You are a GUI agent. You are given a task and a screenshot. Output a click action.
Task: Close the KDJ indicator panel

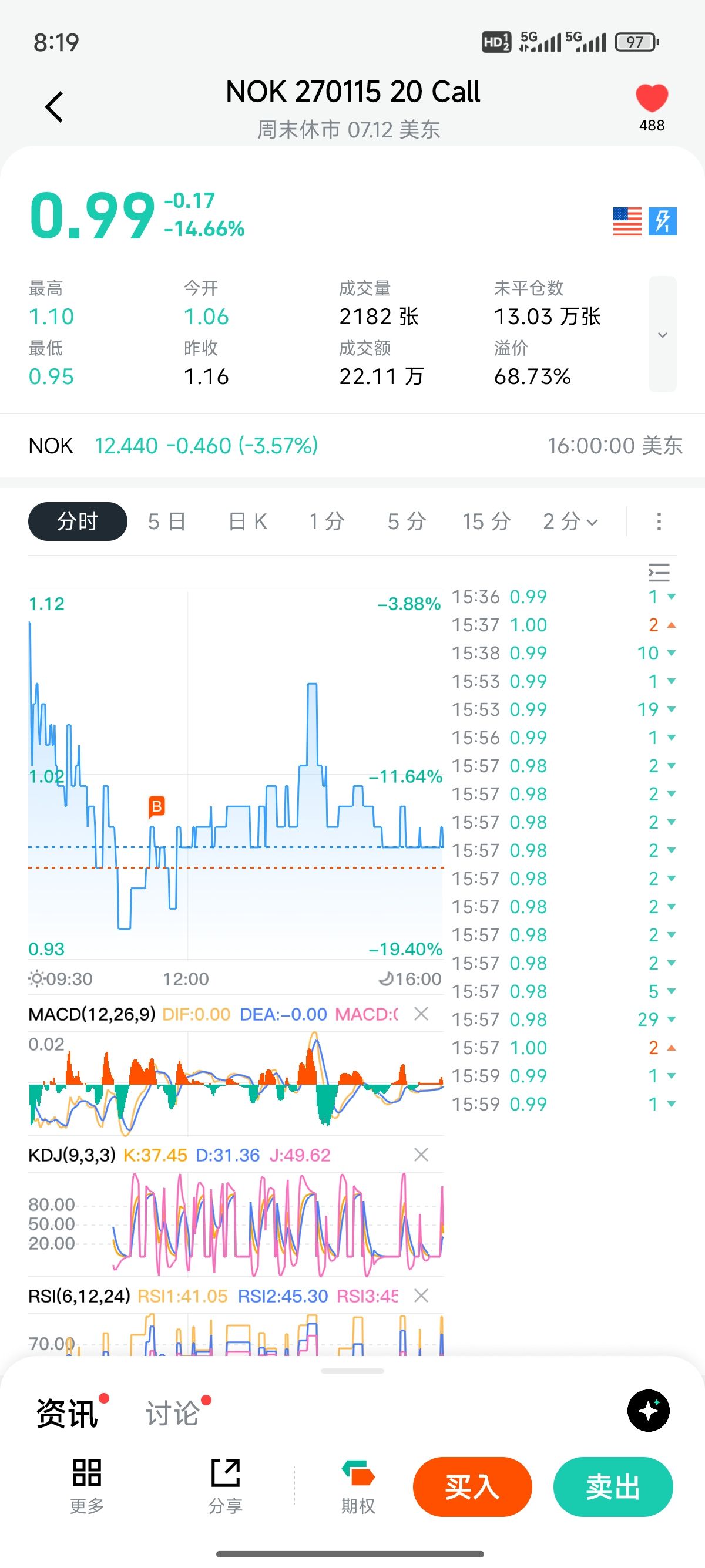[x=421, y=1155]
